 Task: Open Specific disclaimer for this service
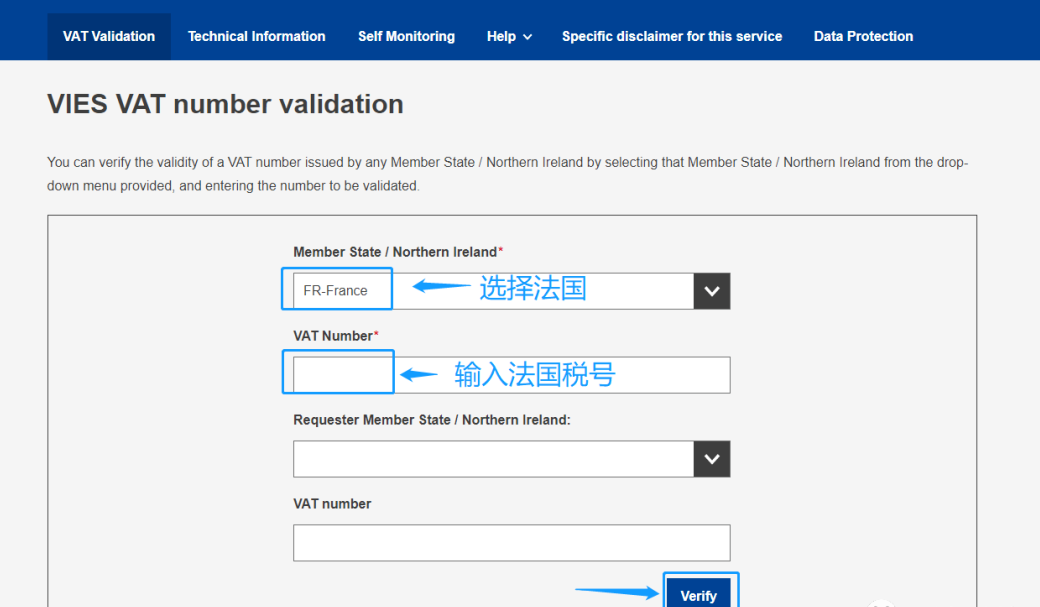click(672, 36)
